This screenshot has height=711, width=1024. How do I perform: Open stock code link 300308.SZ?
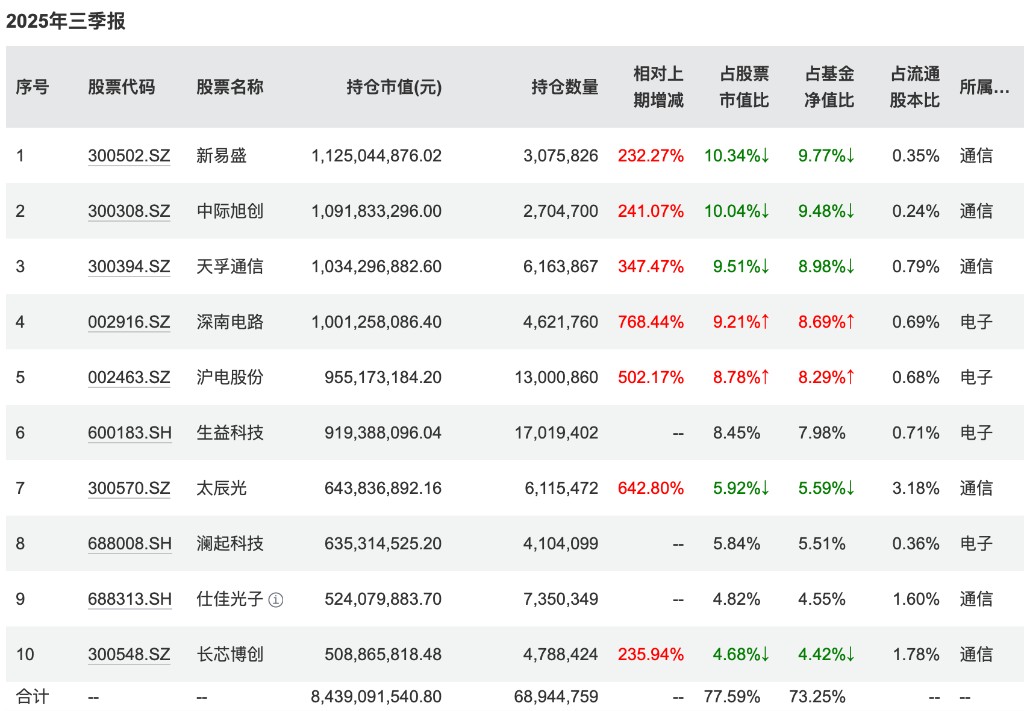click(129, 212)
